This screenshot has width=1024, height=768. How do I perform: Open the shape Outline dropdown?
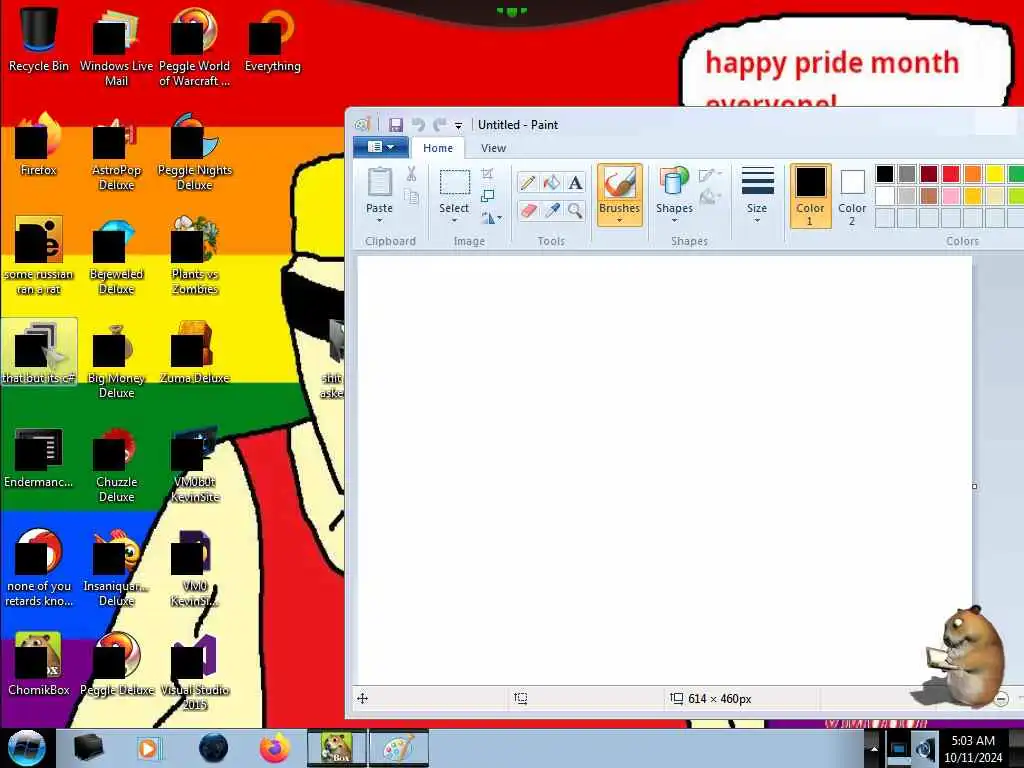click(710, 174)
